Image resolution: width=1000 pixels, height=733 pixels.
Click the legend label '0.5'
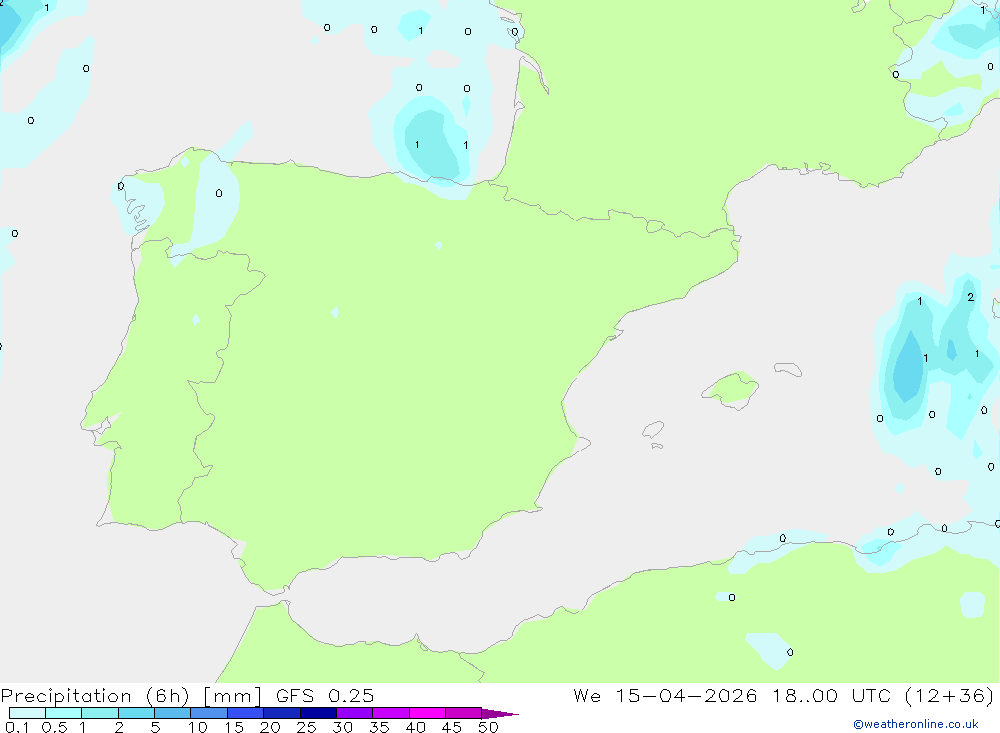(54, 727)
